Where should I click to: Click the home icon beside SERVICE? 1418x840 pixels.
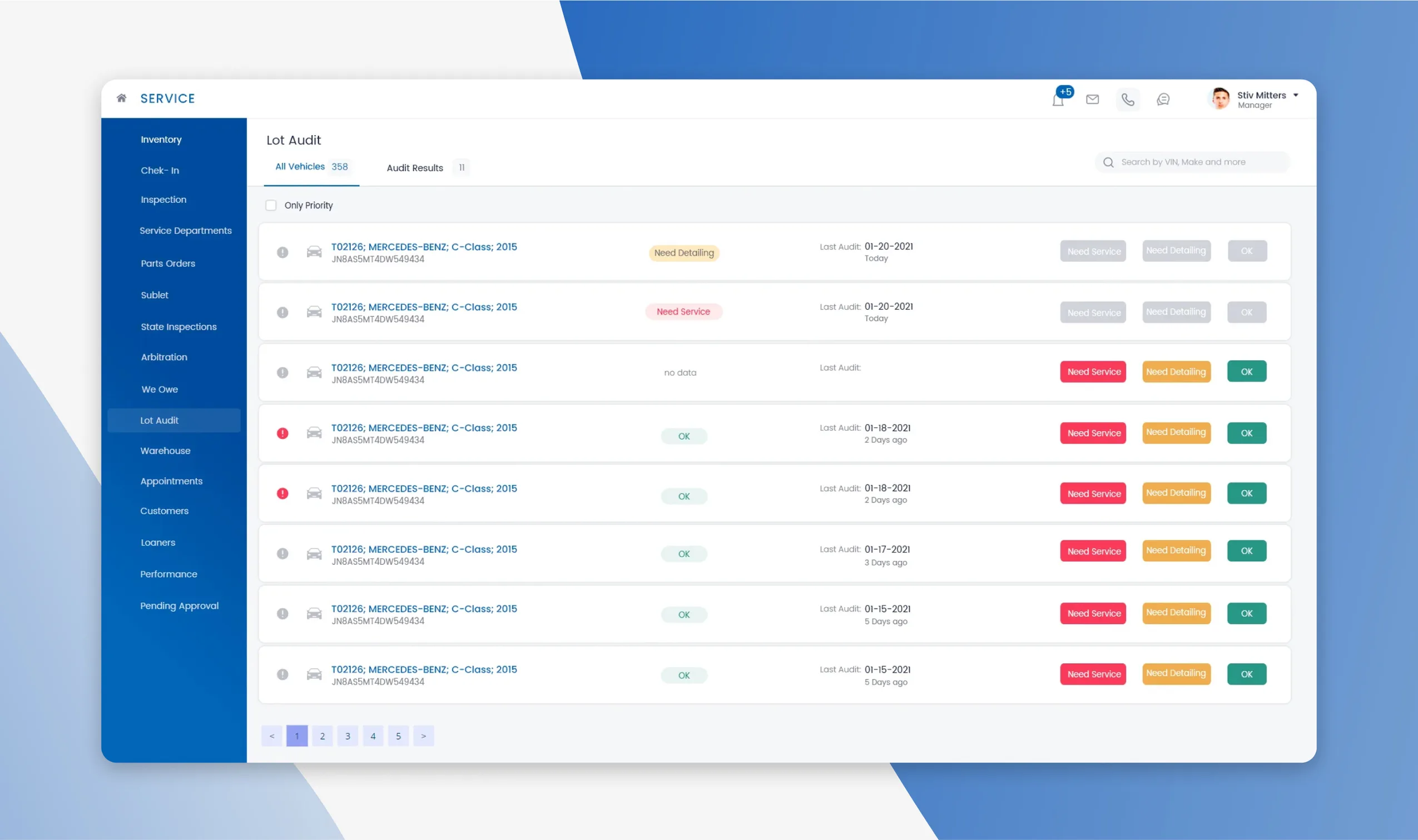tap(121, 98)
